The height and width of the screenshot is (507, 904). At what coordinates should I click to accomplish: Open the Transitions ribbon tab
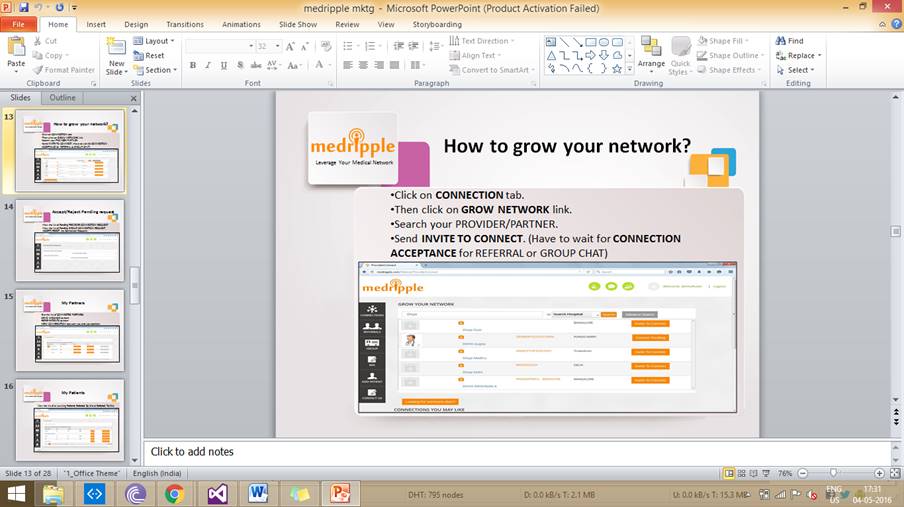tap(185, 24)
